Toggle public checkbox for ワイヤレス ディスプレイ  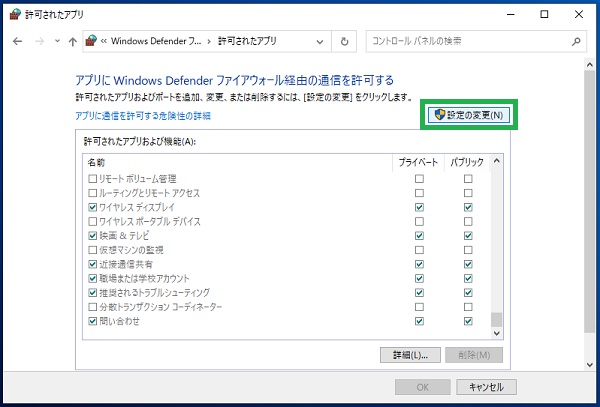(468, 207)
